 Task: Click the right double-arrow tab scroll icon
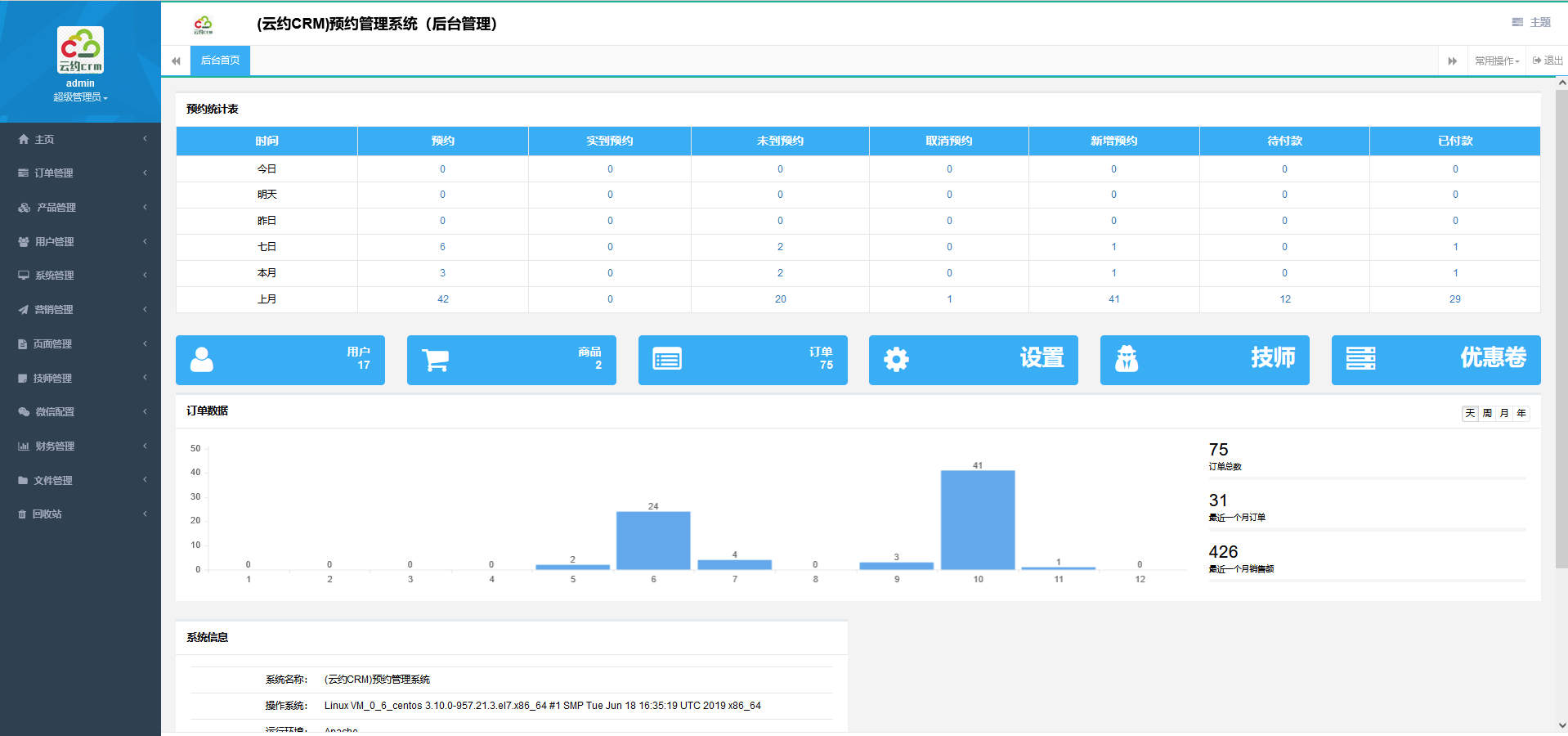click(x=1452, y=61)
